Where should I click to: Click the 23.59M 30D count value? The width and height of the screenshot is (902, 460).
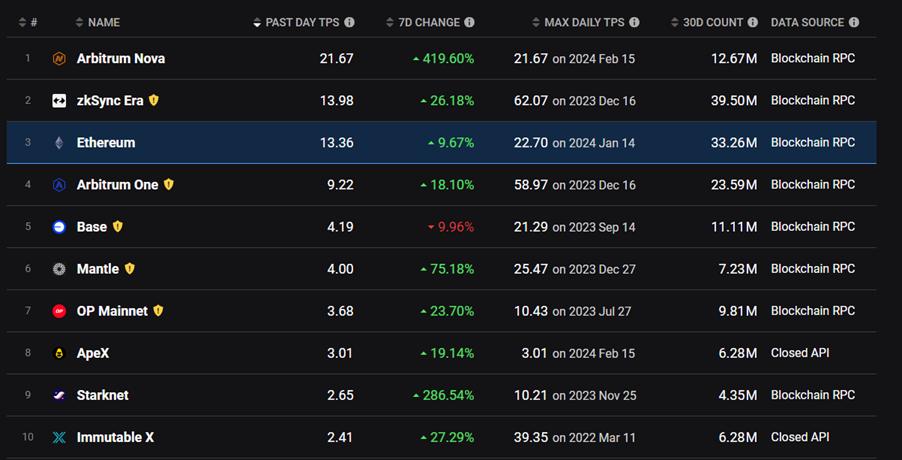[734, 185]
